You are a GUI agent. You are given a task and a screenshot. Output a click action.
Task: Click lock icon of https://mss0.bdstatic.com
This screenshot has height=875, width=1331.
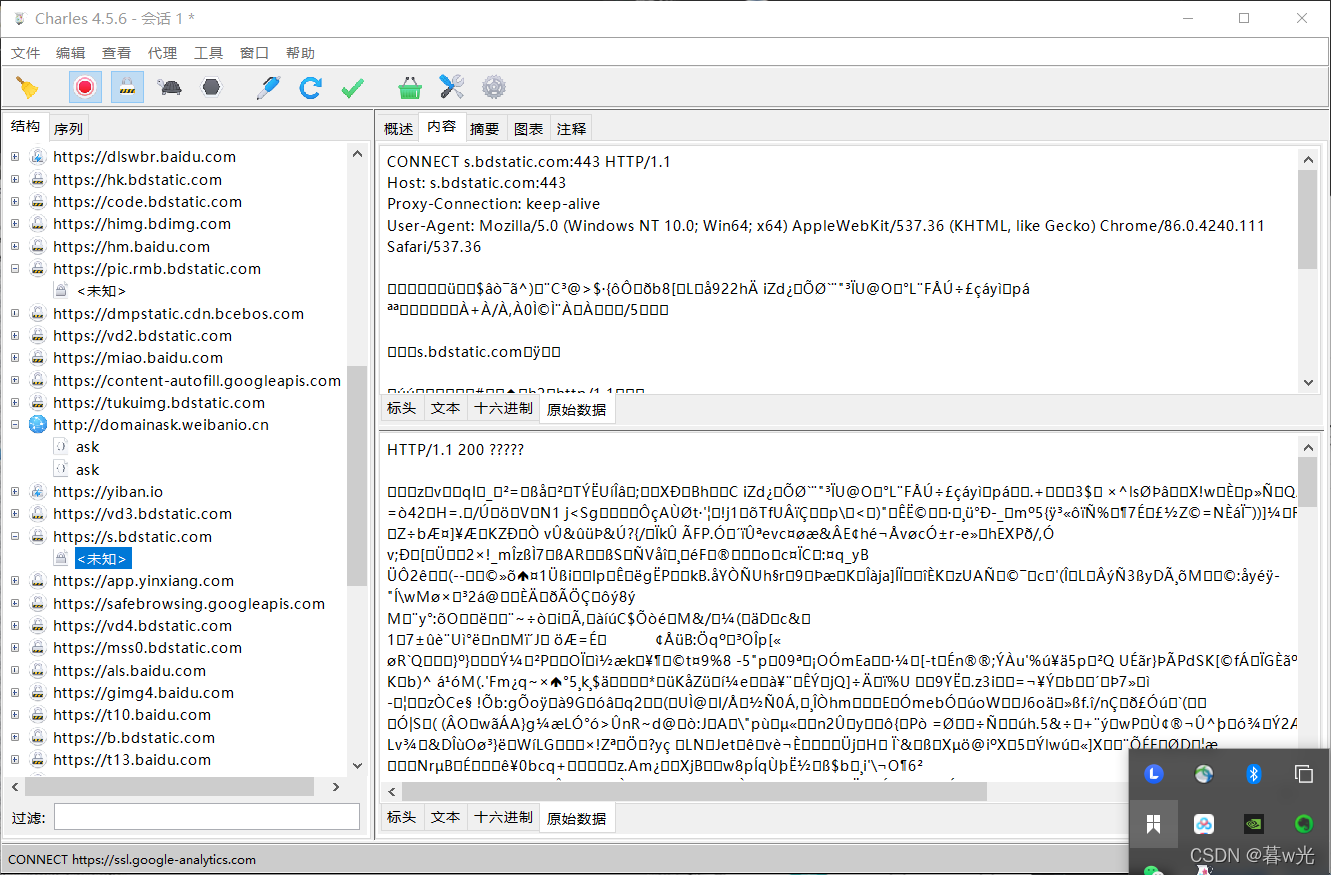click(x=38, y=648)
